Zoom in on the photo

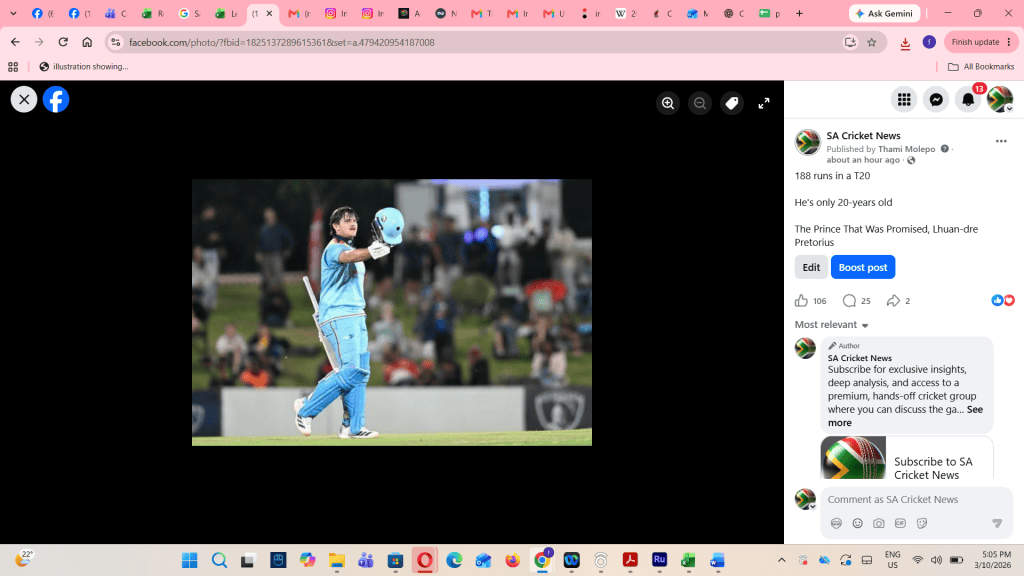click(x=667, y=103)
